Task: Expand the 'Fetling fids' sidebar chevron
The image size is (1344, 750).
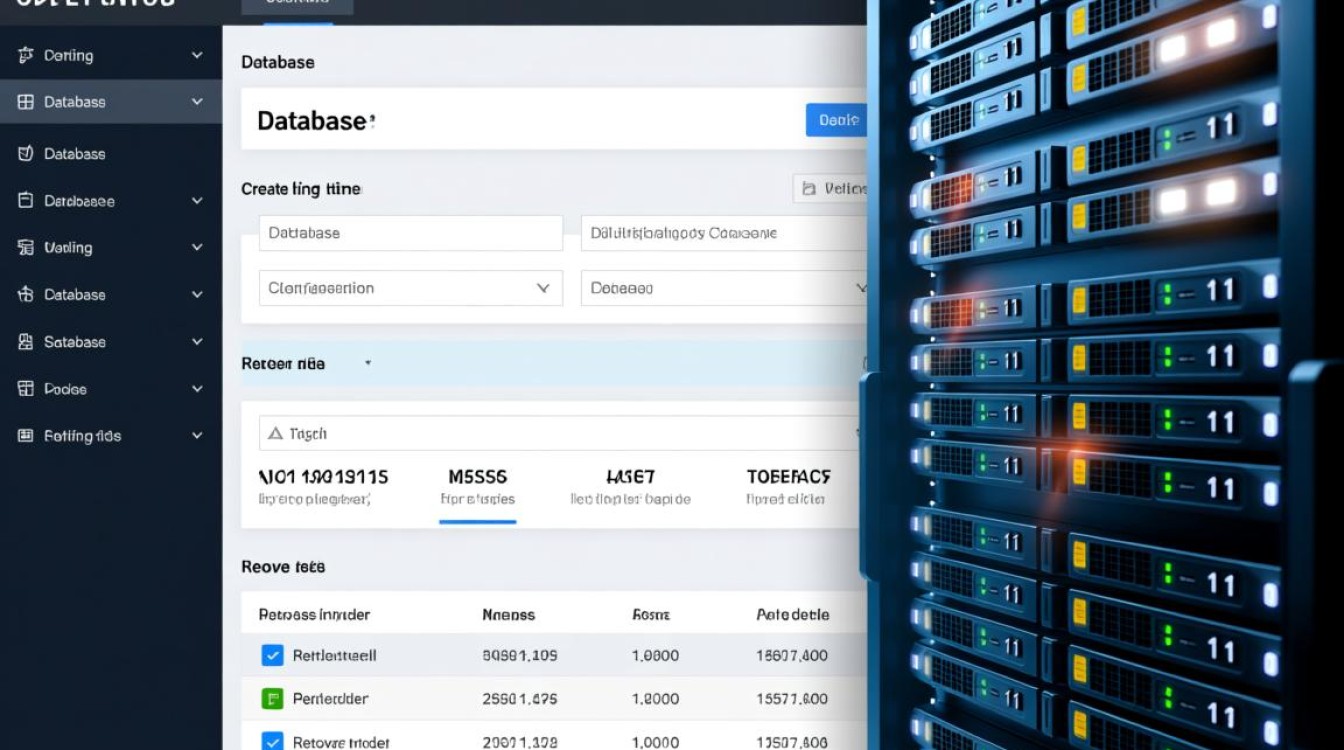Action: (197, 436)
